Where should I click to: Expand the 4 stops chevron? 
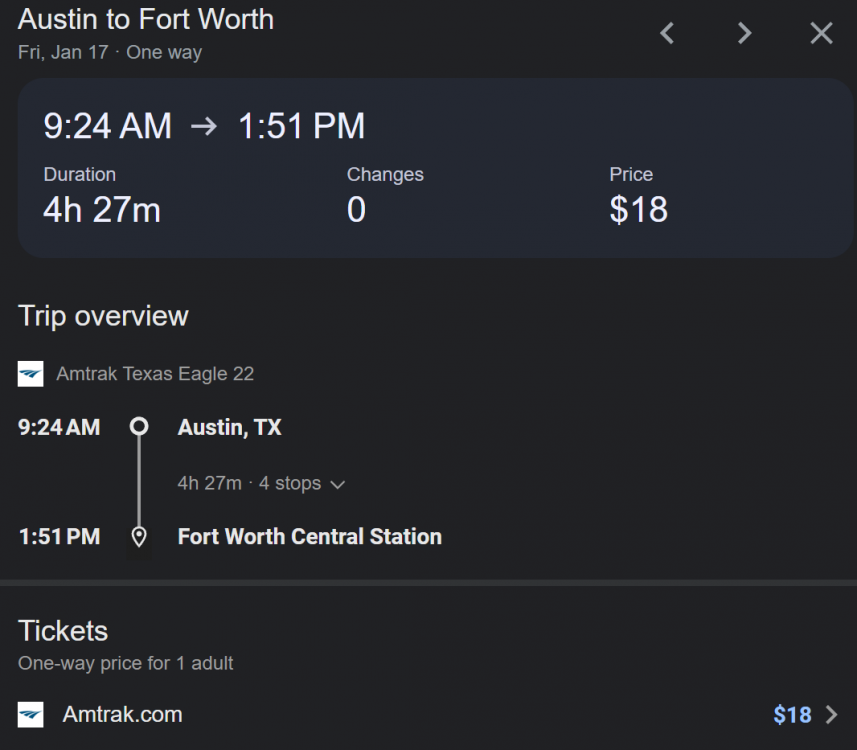tap(338, 484)
